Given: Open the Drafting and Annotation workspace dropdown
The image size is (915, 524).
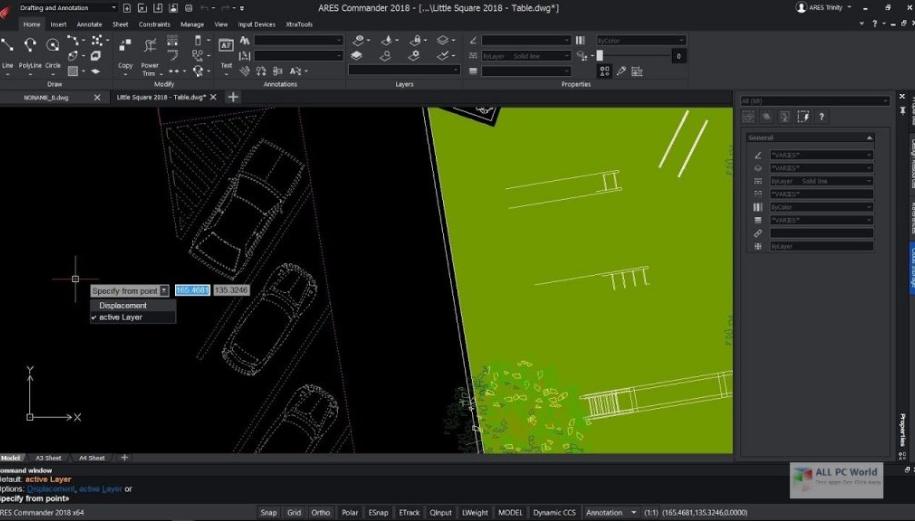Looking at the screenshot, I should [x=67, y=8].
